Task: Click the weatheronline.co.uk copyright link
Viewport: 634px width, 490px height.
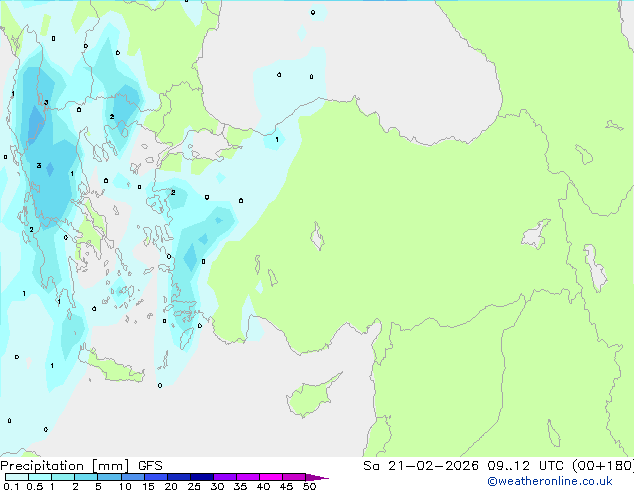Action: pos(550,481)
